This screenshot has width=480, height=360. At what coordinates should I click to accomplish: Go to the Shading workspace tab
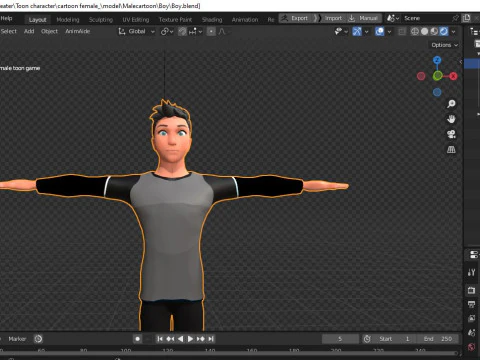tap(212, 20)
